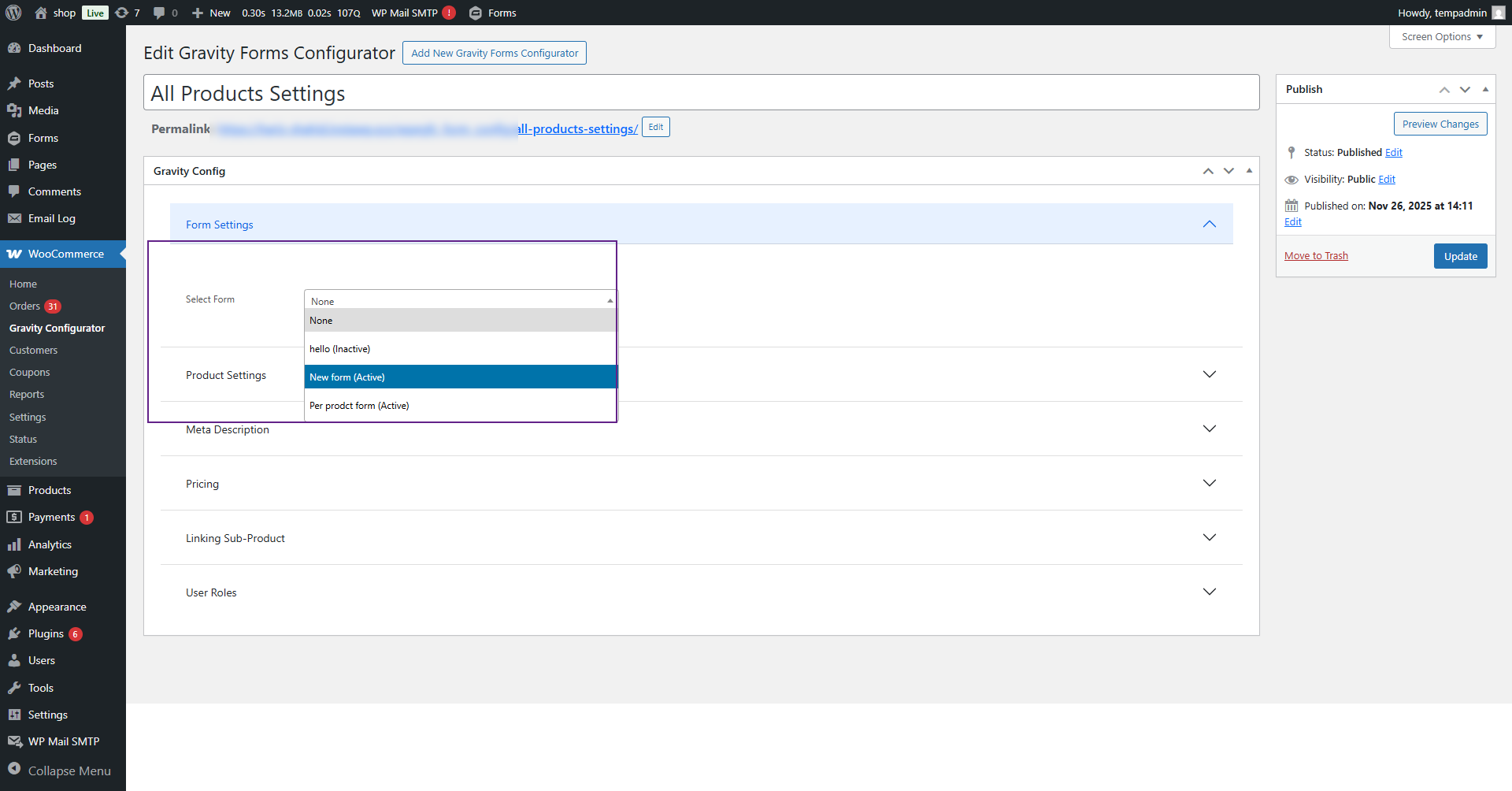This screenshot has height=791, width=1512.
Task: Edit the publish date link
Action: coord(1293,222)
